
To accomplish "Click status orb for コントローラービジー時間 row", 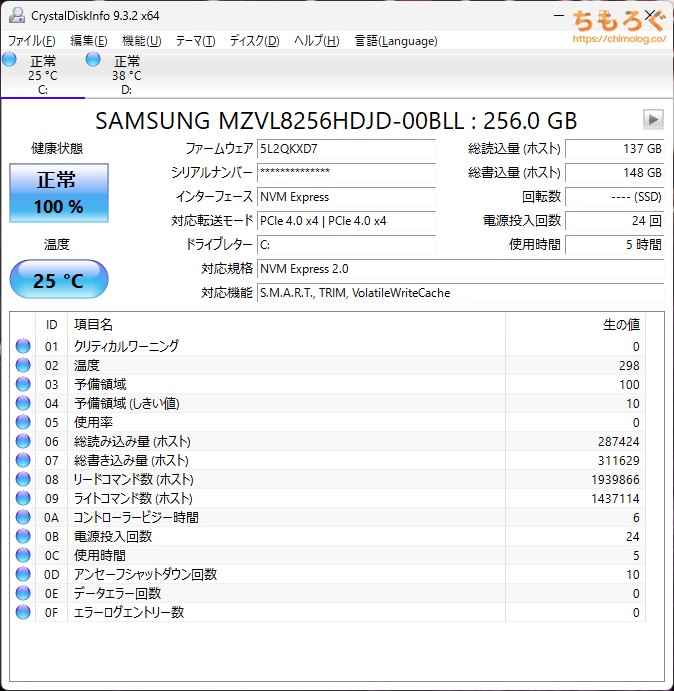I will (x=23, y=517).
